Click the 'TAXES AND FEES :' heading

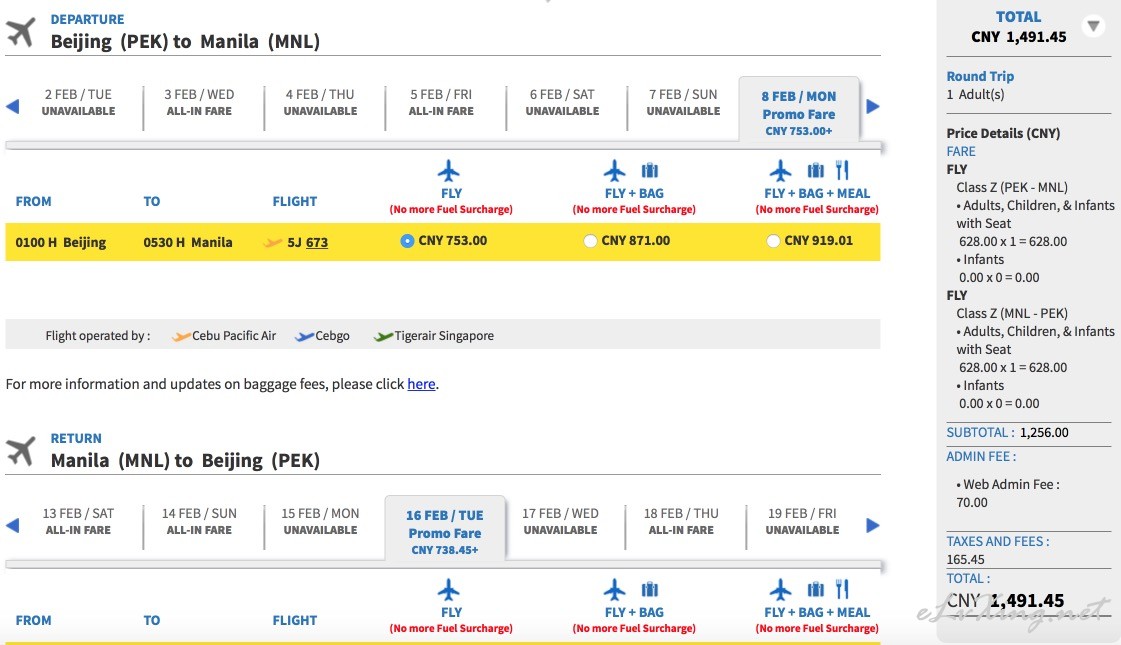click(998, 541)
